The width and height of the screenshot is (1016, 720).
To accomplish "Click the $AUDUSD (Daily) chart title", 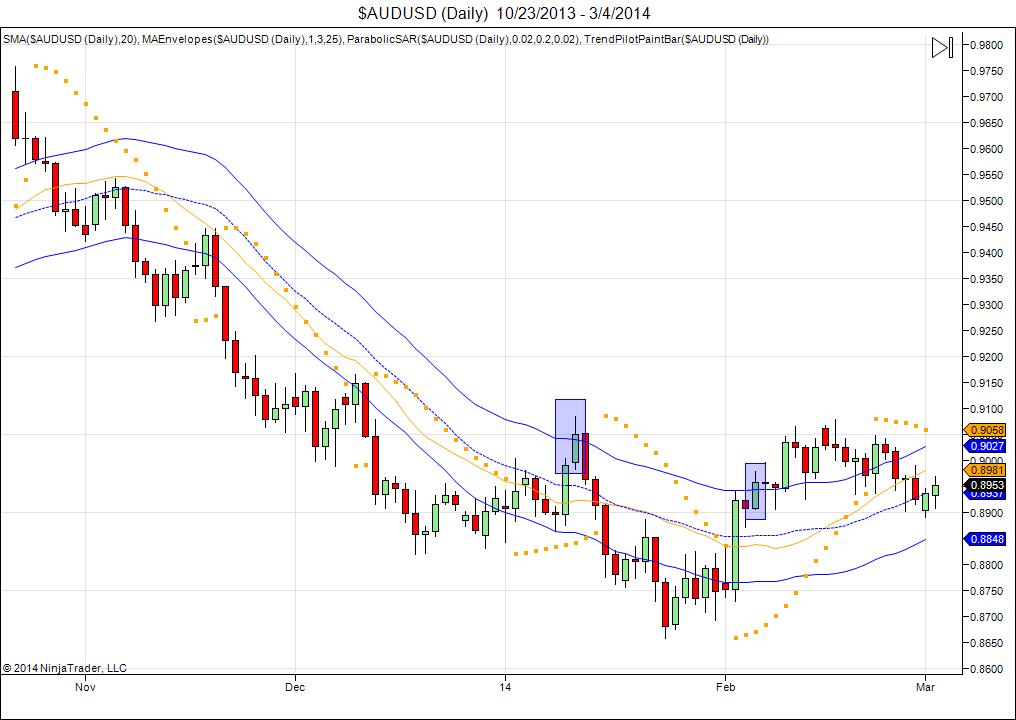I will click(x=504, y=13).
